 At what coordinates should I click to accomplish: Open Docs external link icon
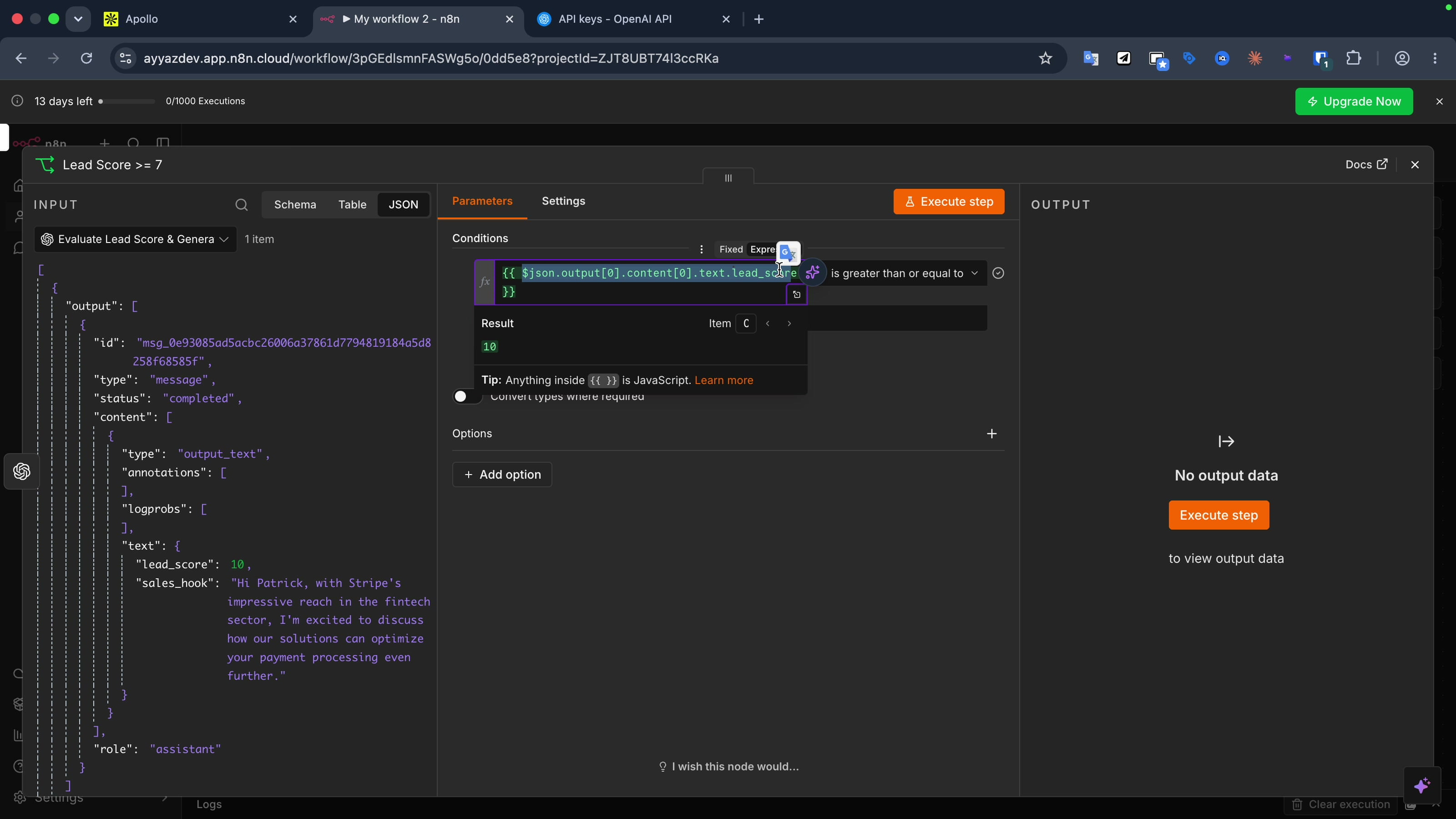1382,164
